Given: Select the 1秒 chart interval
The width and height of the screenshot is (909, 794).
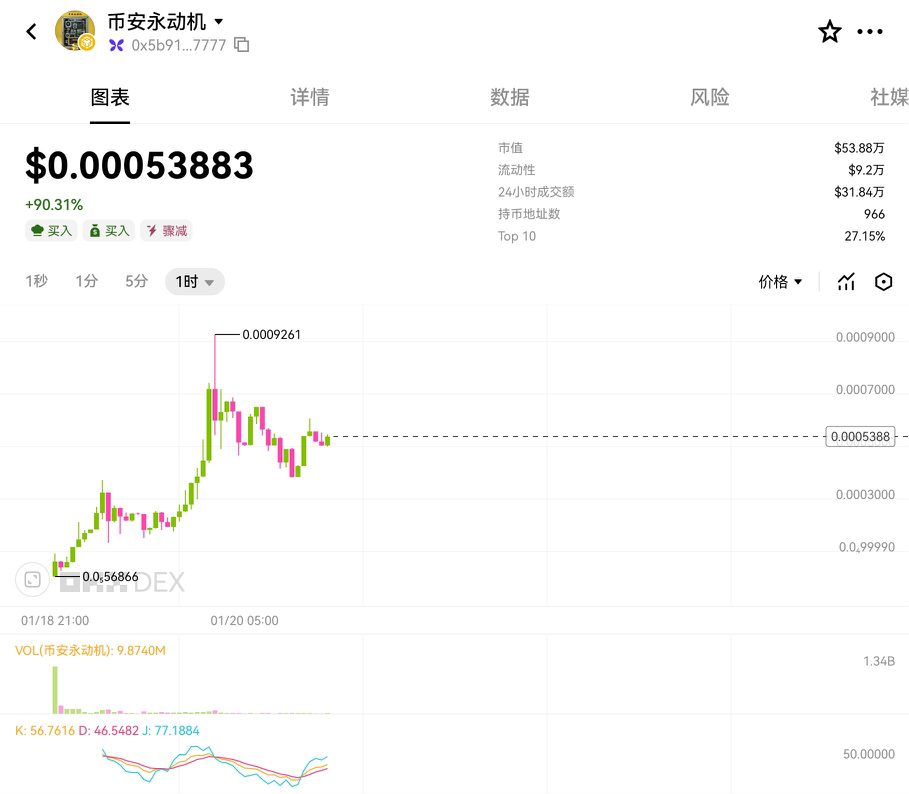Looking at the screenshot, I should click(x=37, y=281).
